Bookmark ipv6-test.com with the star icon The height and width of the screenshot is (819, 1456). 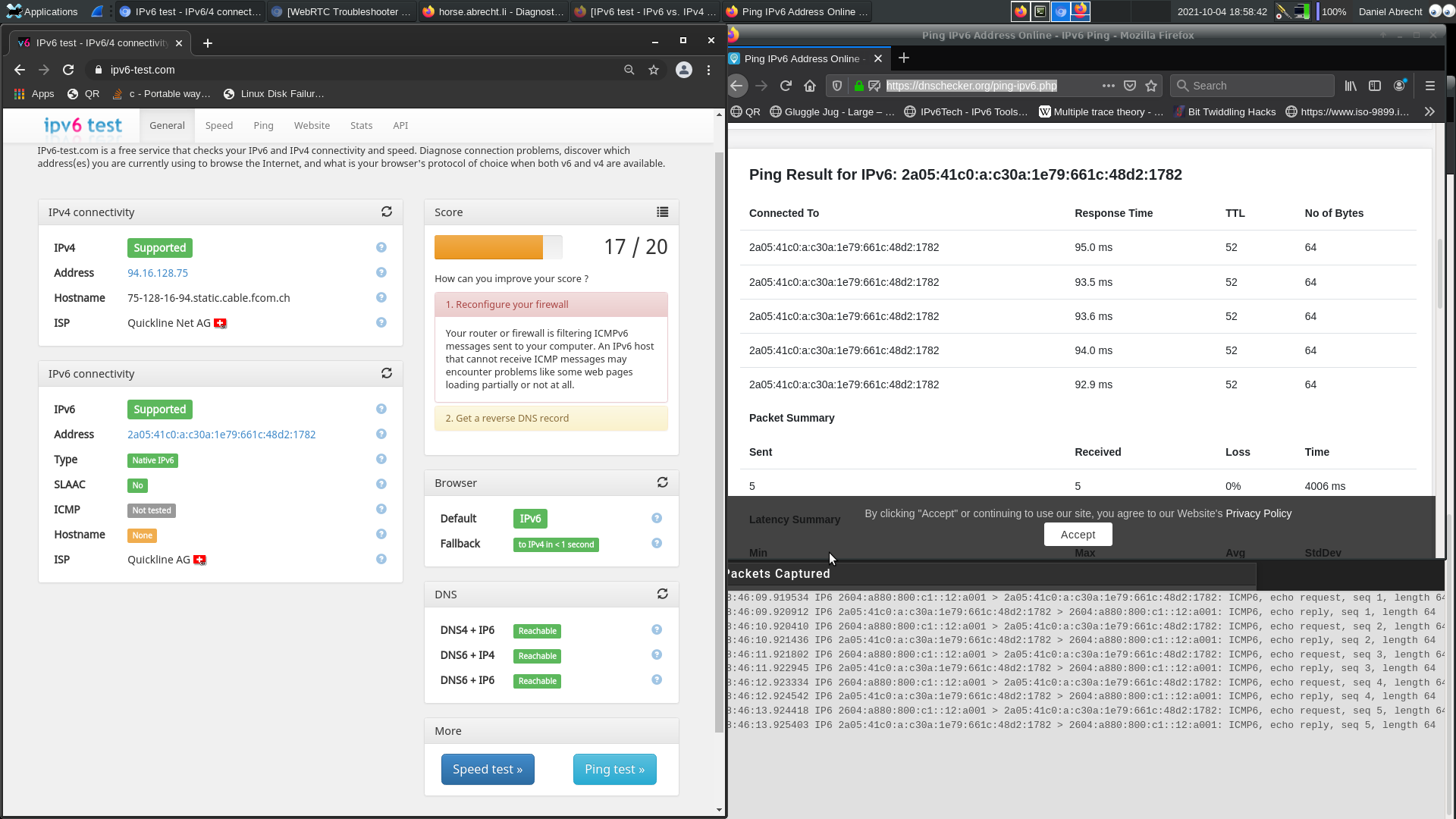pyautogui.click(x=654, y=70)
